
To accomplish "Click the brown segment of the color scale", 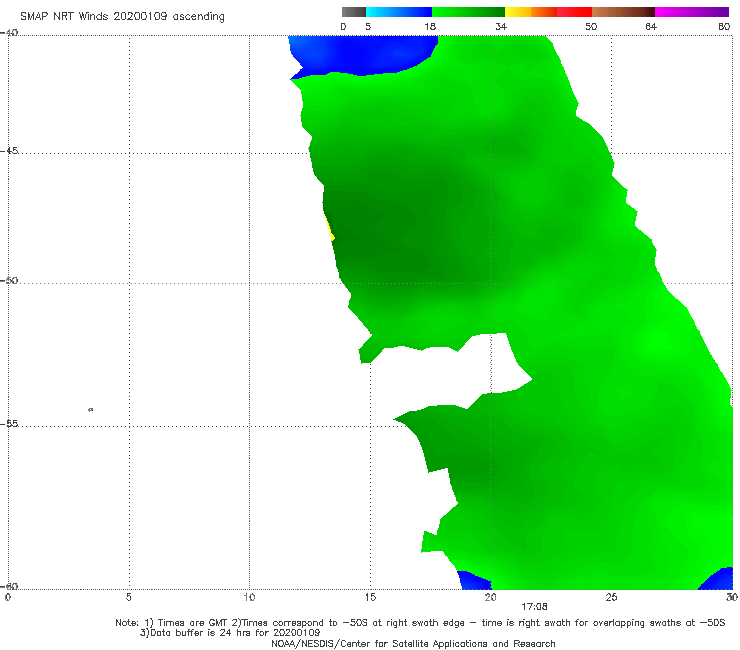I will pos(623,12).
